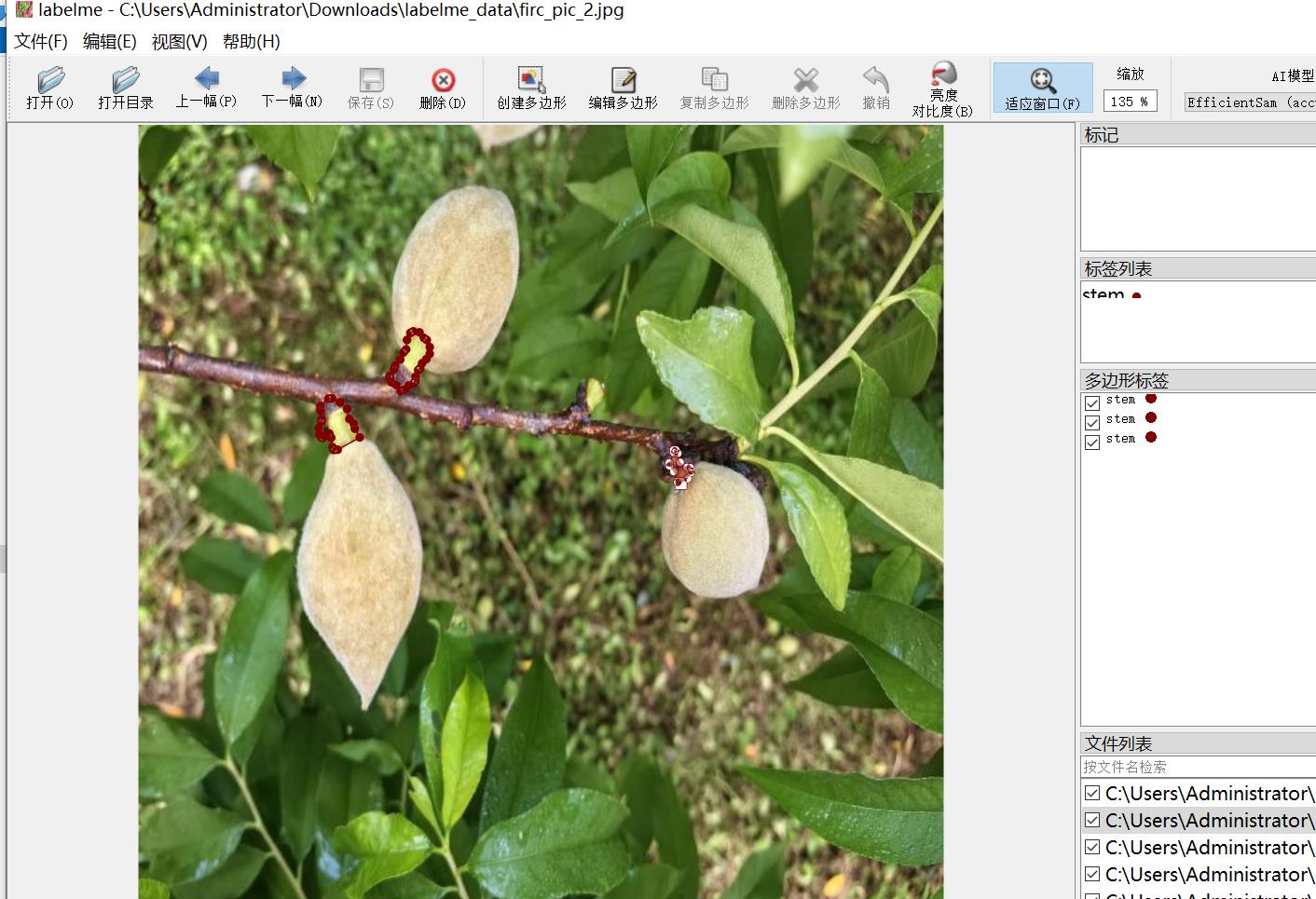Open Brightness Contrast (亮度对比度) tool

pos(942,89)
